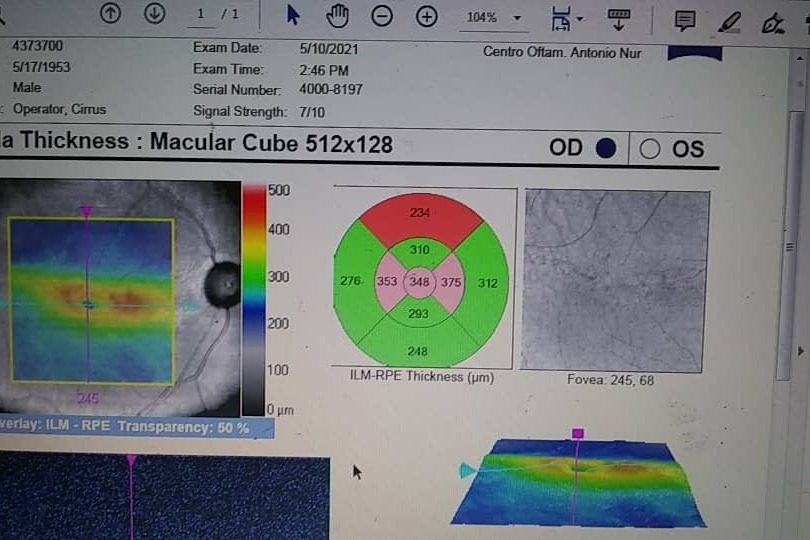Select the OS eye radio button
Image resolution: width=810 pixels, height=540 pixels.
(x=650, y=149)
